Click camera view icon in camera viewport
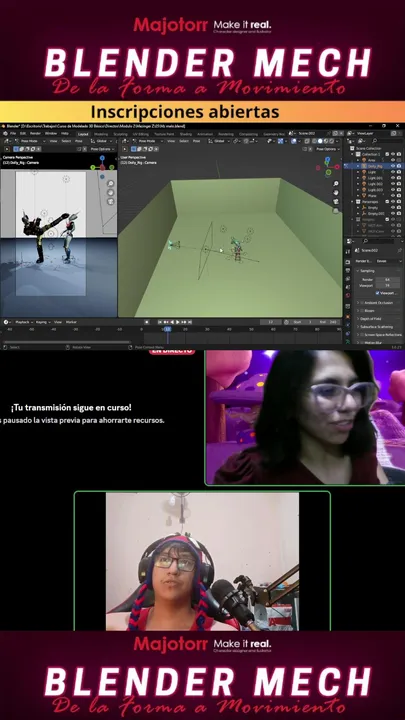The width and height of the screenshot is (405, 720). (111, 201)
